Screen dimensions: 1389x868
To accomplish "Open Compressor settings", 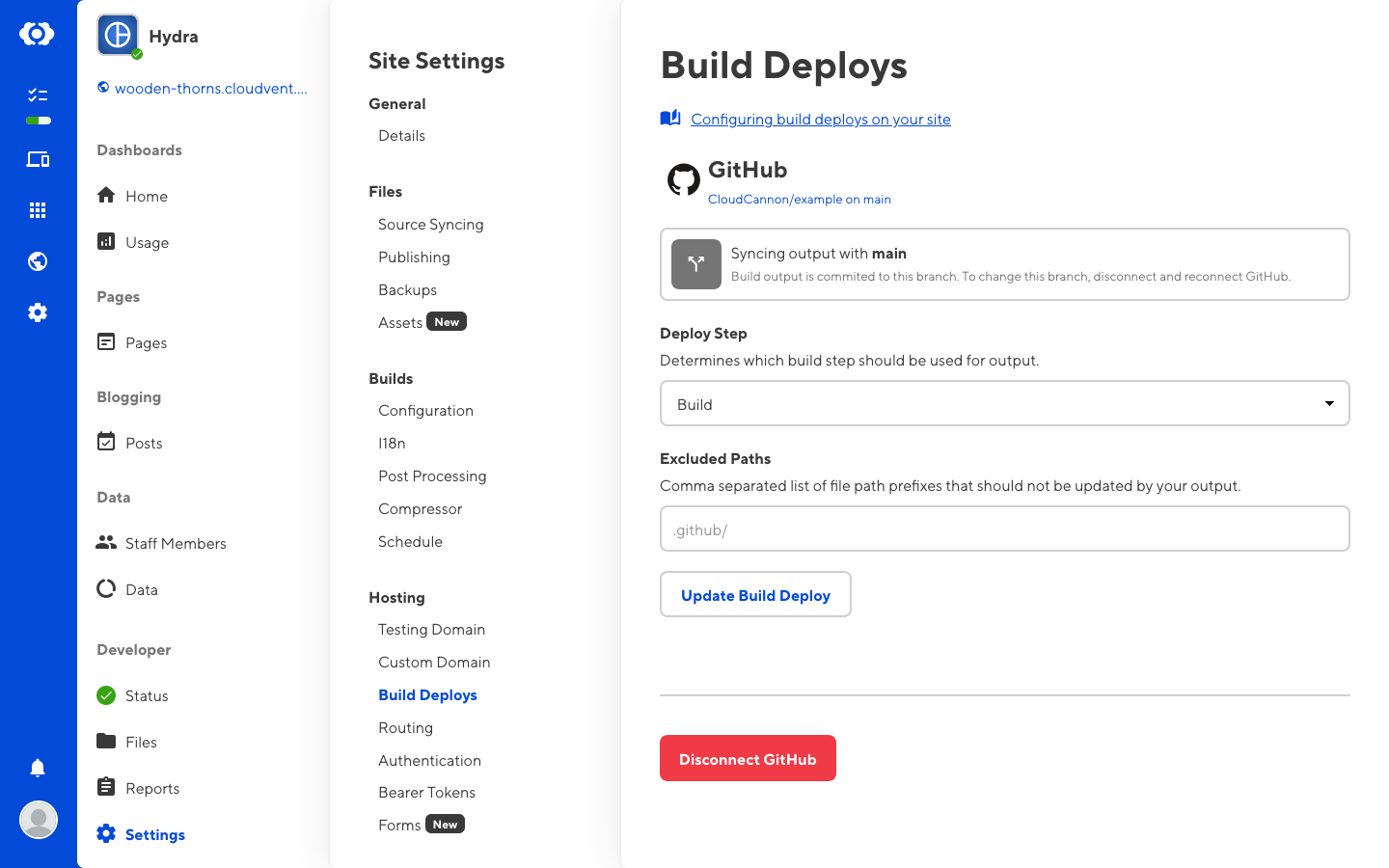I will (421, 509).
